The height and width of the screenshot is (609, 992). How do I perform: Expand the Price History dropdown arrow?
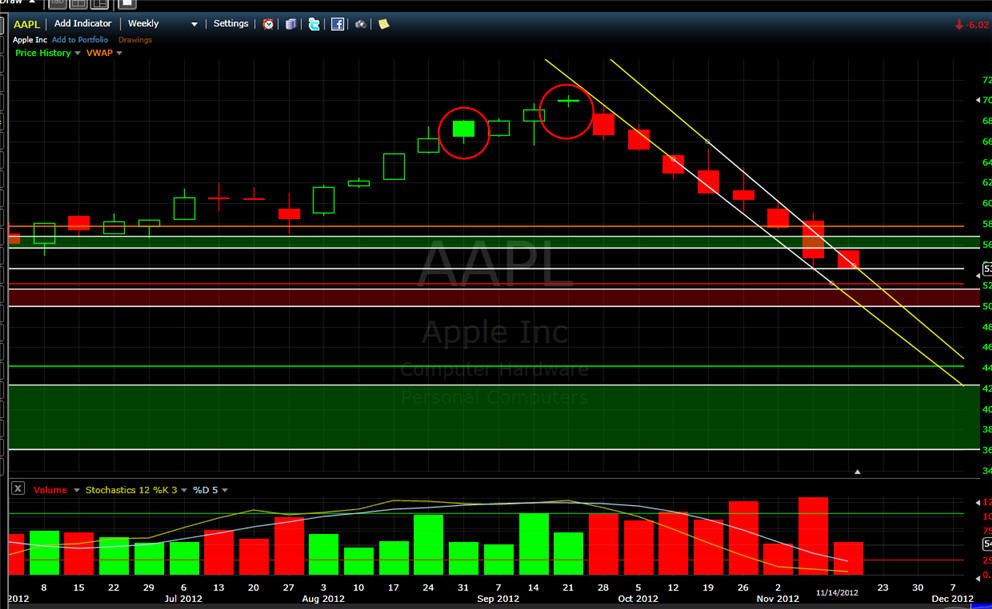tap(77, 53)
